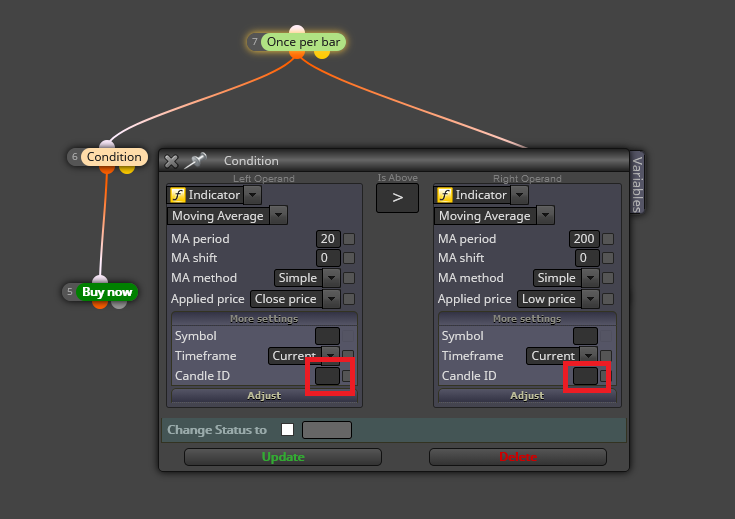
Task: Toggle checkbox next to Right MA period
Action: tap(608, 239)
